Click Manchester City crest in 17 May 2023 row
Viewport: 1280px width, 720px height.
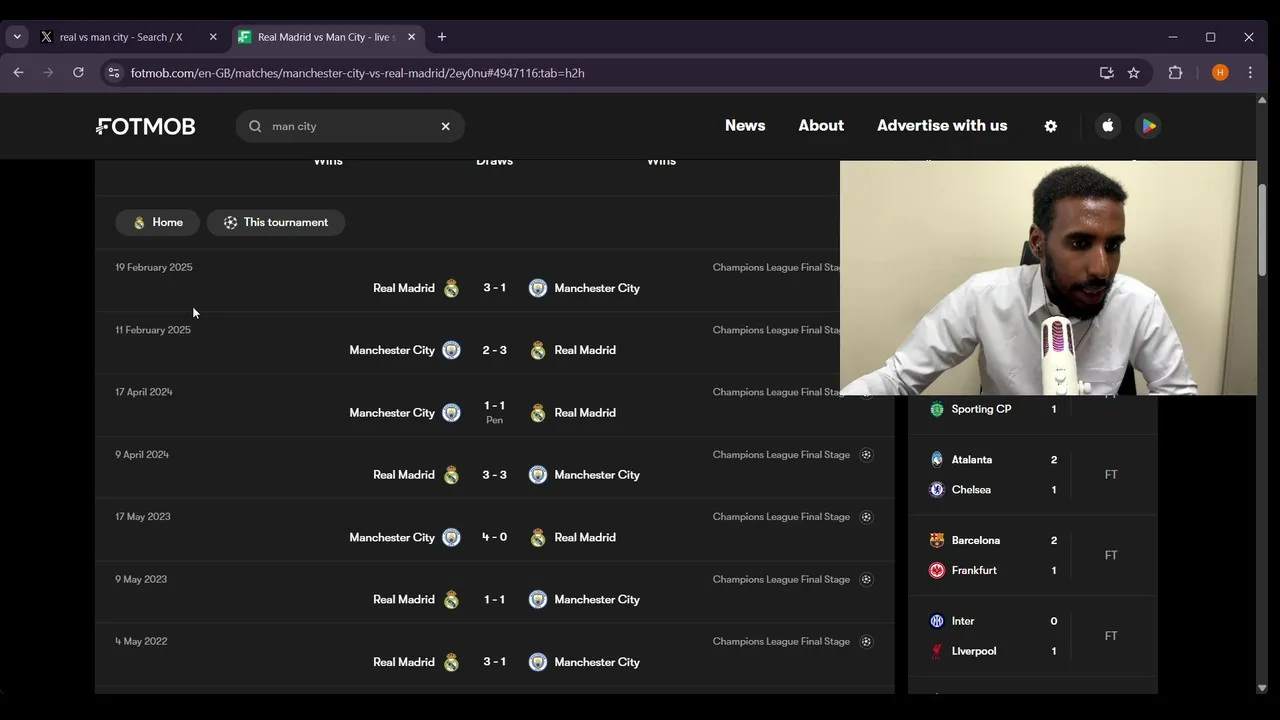pos(451,537)
